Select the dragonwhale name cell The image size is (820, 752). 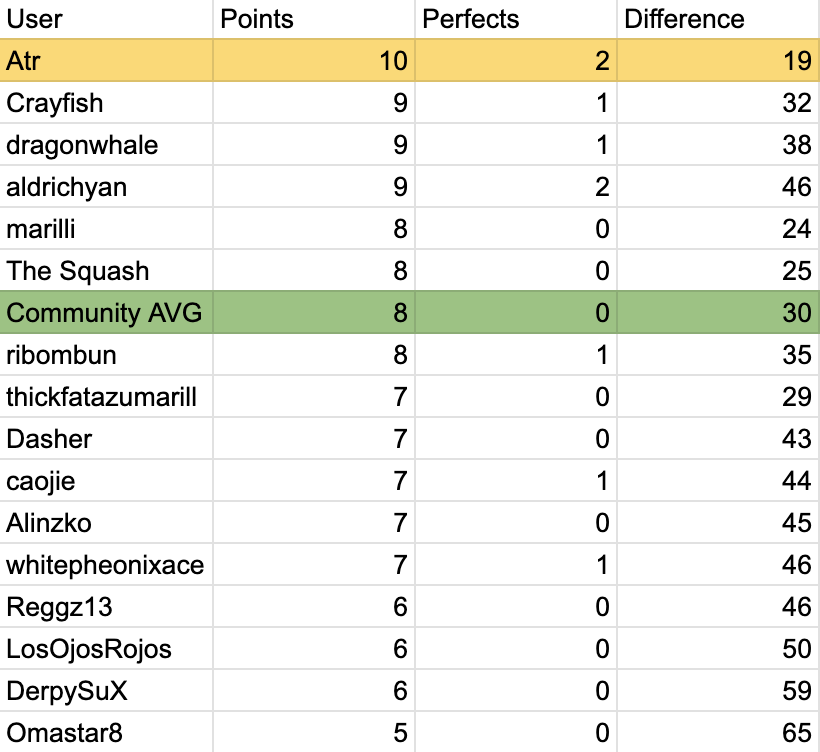(106, 145)
